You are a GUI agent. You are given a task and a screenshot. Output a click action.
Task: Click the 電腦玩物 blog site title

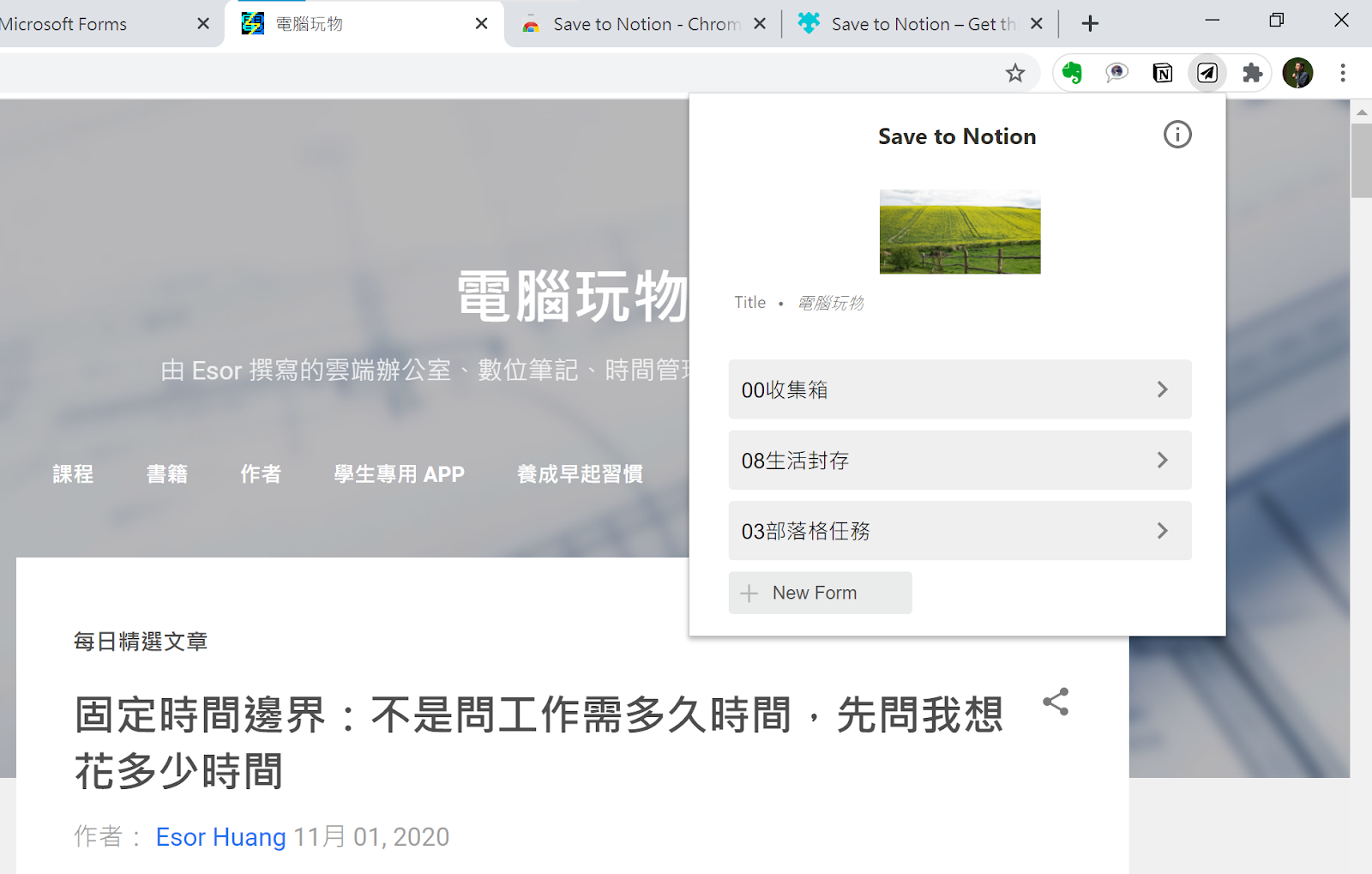tap(573, 296)
